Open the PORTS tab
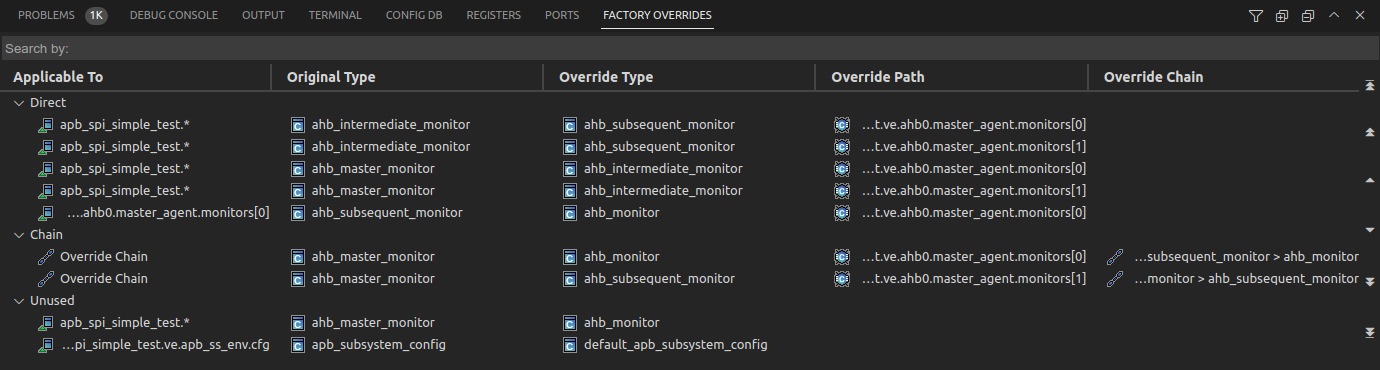The image size is (1380, 370). 562,16
